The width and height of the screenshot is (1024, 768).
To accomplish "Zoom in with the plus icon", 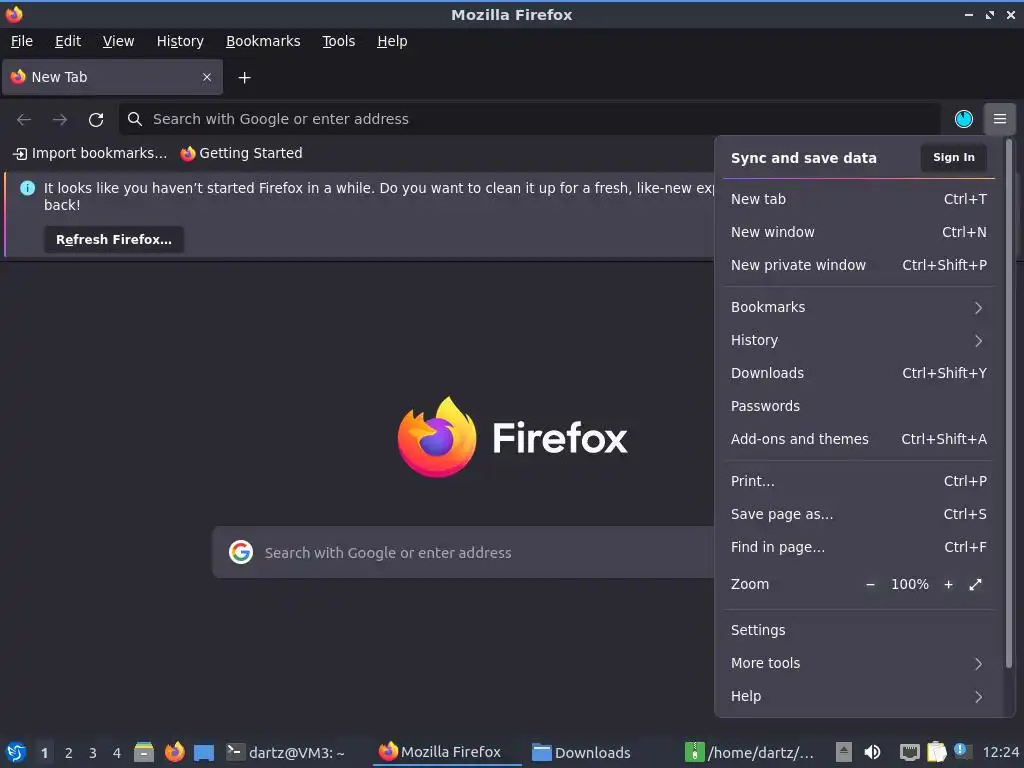I will 948,584.
